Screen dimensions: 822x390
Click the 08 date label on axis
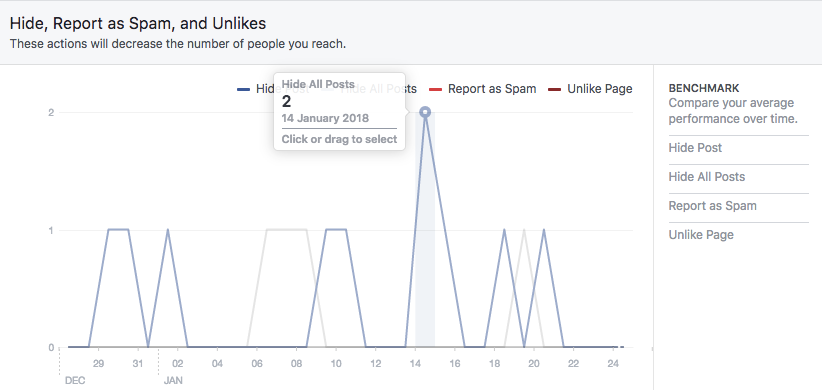297,364
